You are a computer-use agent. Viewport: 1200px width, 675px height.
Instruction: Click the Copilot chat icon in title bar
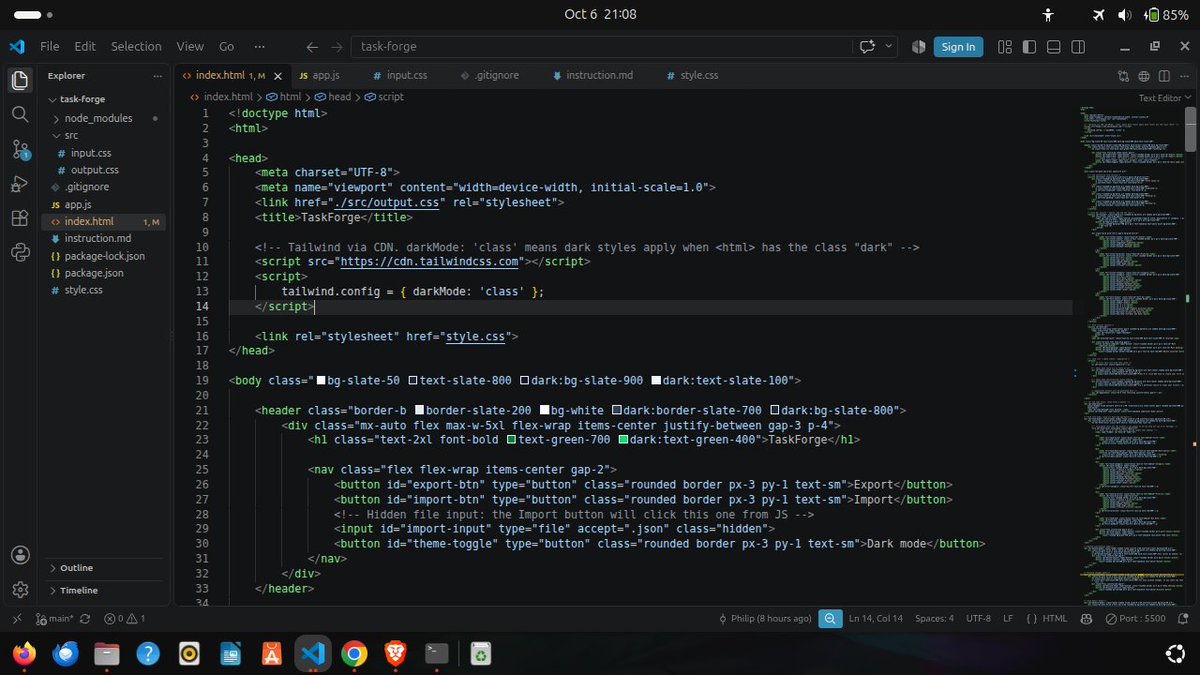(x=867, y=46)
